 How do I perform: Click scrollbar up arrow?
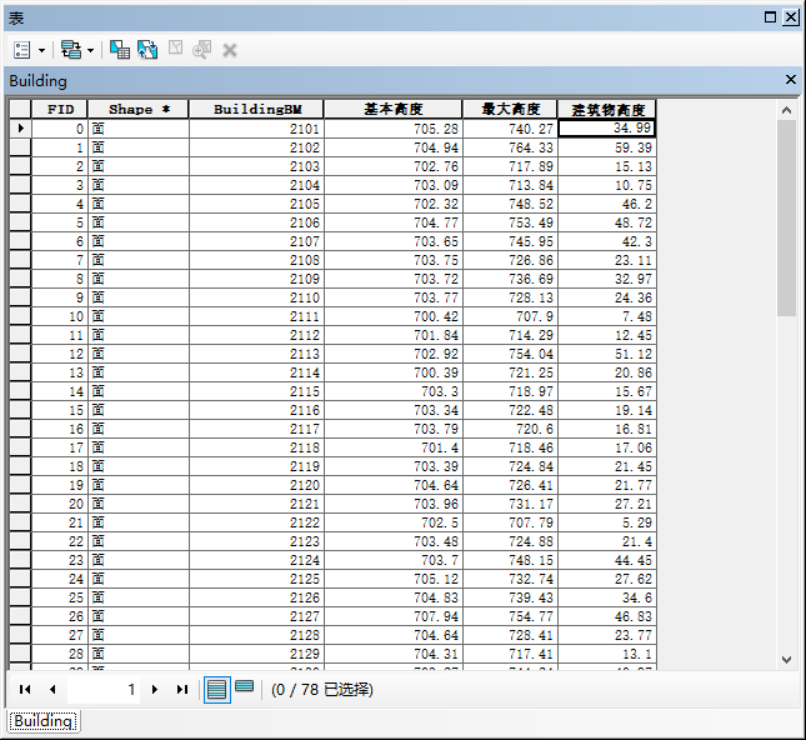[x=786, y=109]
